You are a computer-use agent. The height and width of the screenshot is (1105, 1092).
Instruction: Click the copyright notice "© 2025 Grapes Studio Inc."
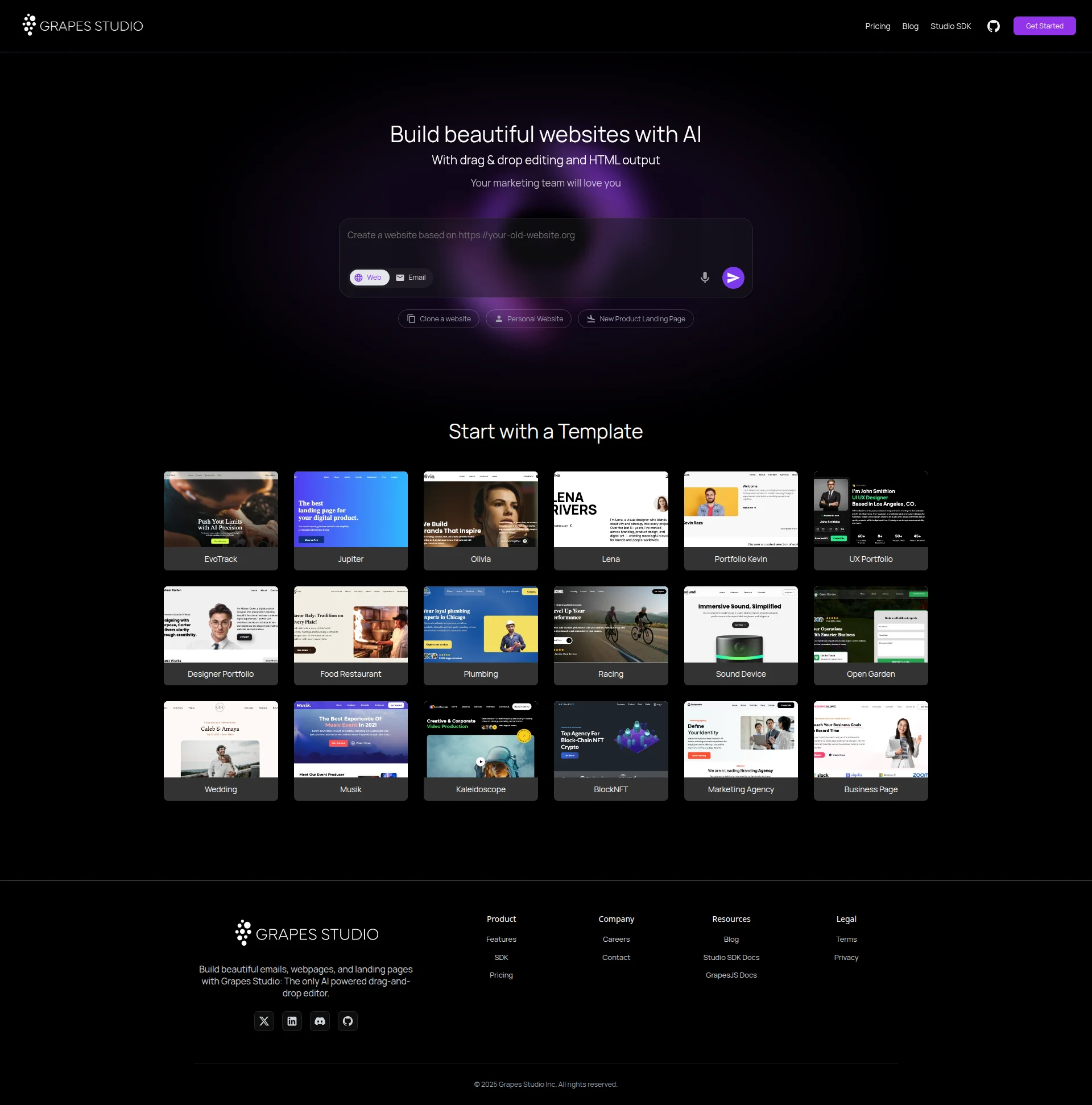pos(515,1085)
